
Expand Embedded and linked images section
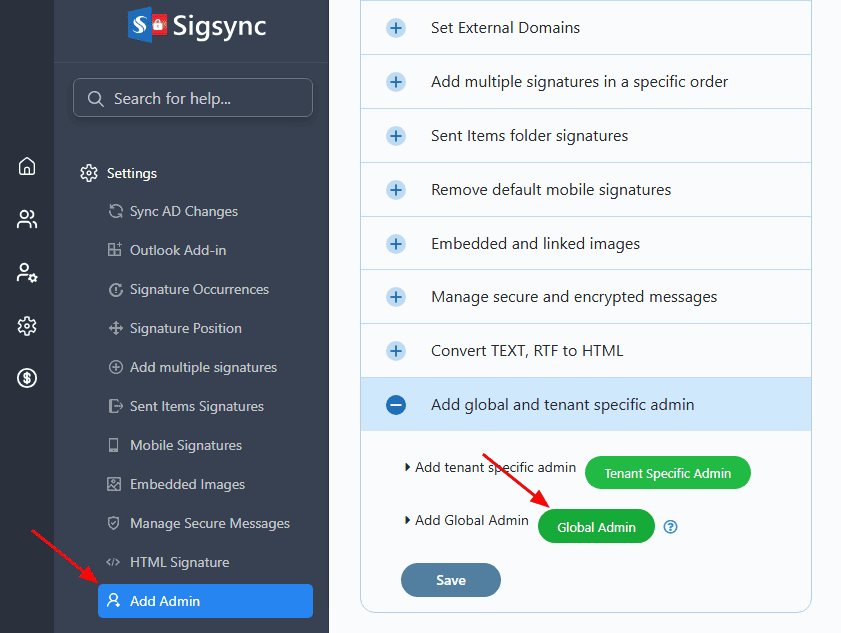coord(396,244)
